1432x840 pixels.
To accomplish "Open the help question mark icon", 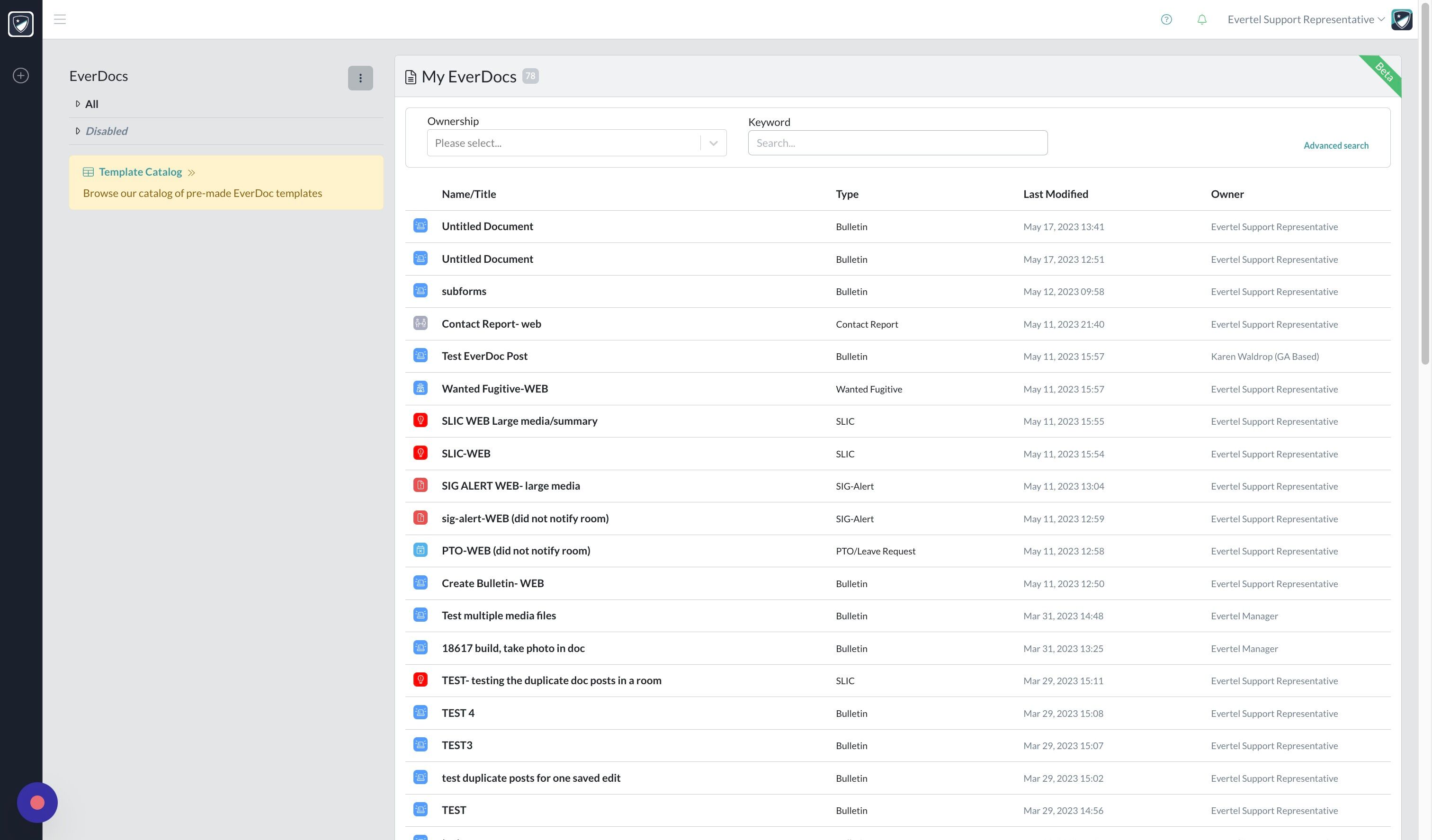I will (1166, 19).
